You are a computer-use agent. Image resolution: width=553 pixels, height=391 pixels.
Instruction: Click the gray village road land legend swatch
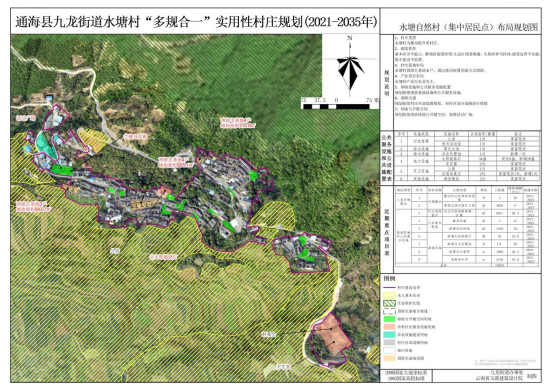coord(389,342)
